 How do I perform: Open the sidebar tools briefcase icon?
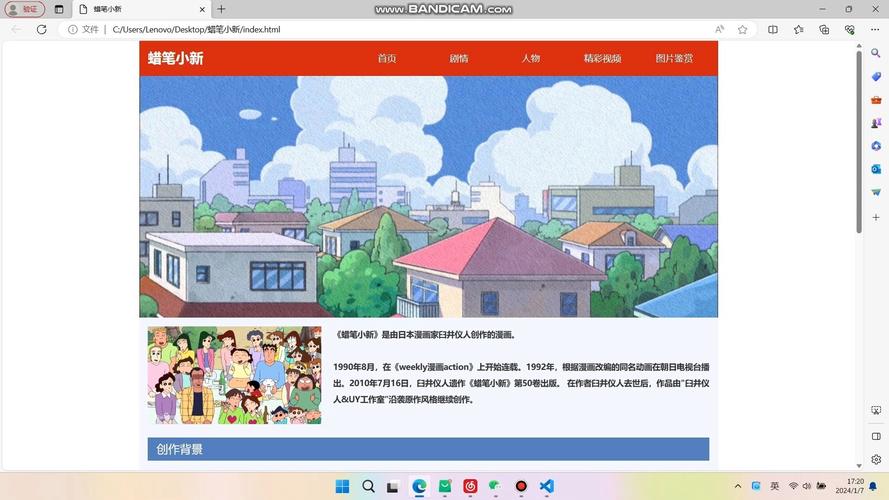tap(876, 100)
